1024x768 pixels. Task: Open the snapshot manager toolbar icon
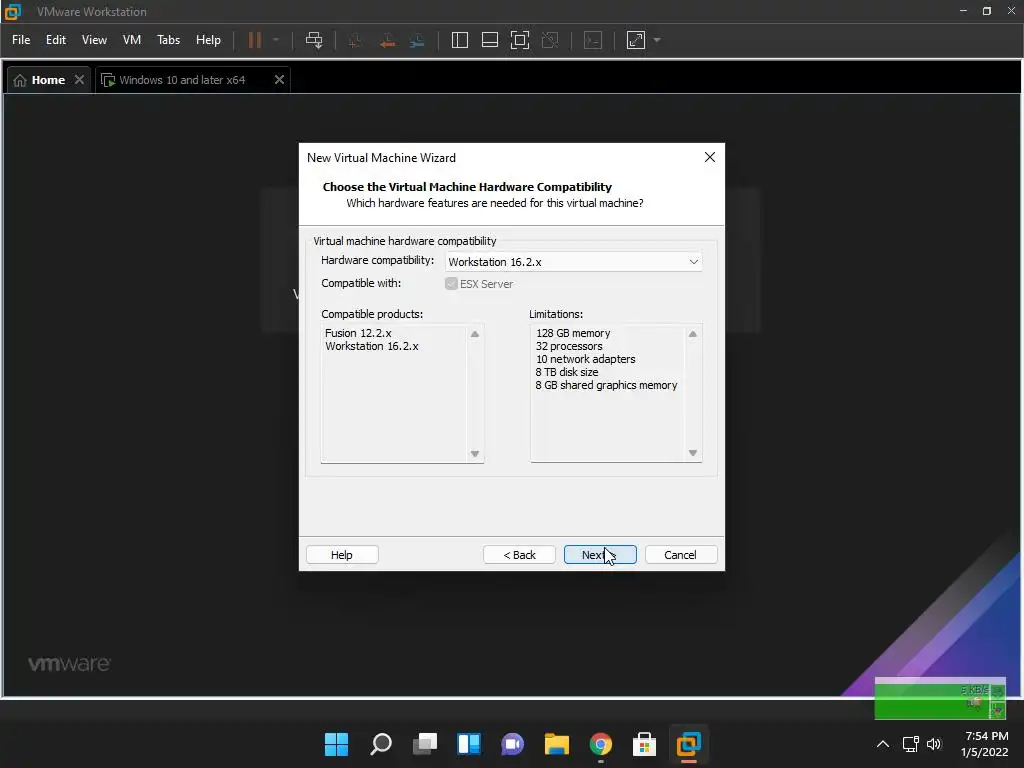click(417, 40)
